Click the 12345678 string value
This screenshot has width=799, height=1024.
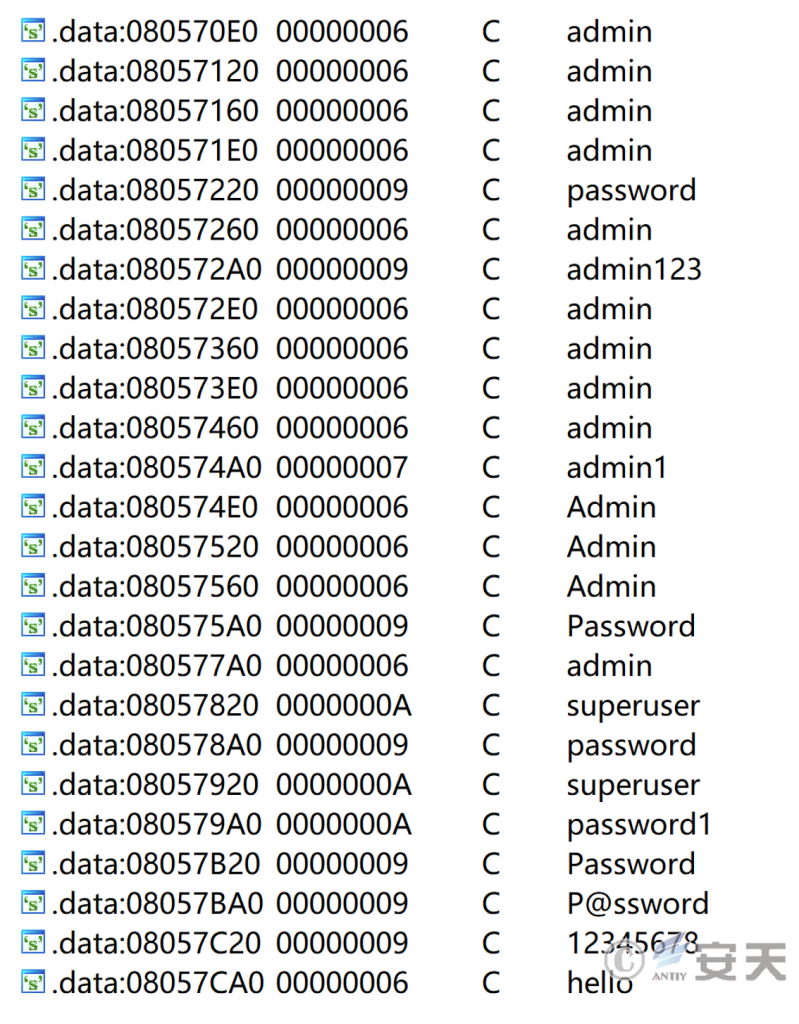[633, 943]
